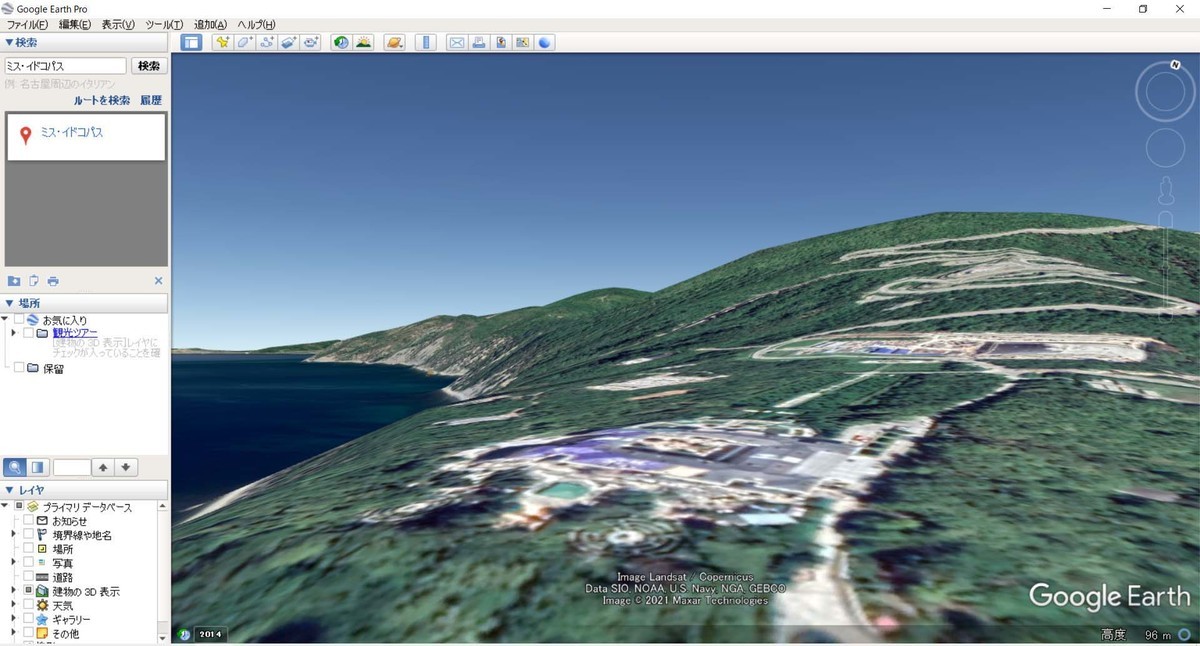
Task: Add an image overlay
Action: [x=289, y=42]
